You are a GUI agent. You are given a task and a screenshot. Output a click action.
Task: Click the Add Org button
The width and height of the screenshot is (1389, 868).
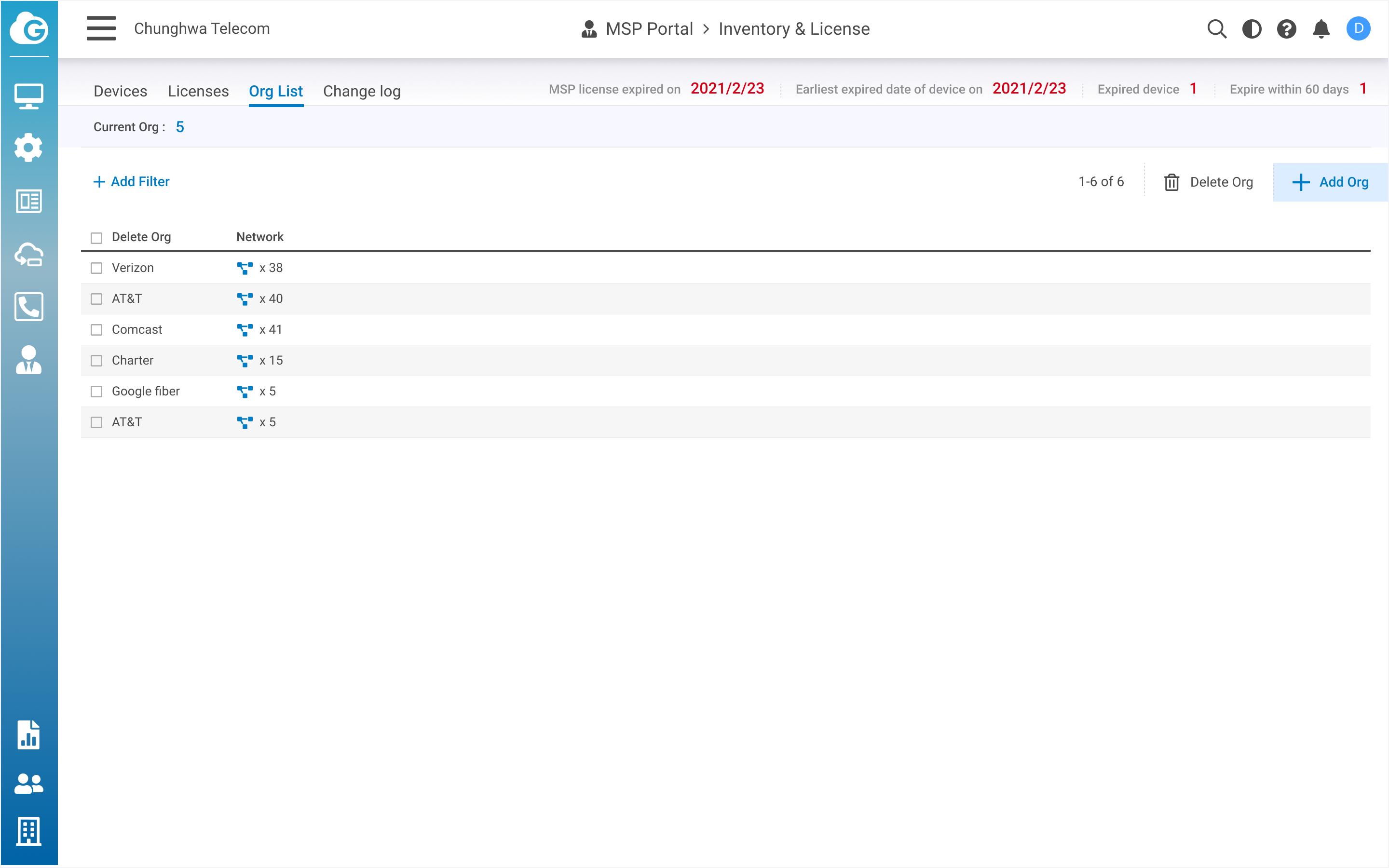(x=1331, y=182)
